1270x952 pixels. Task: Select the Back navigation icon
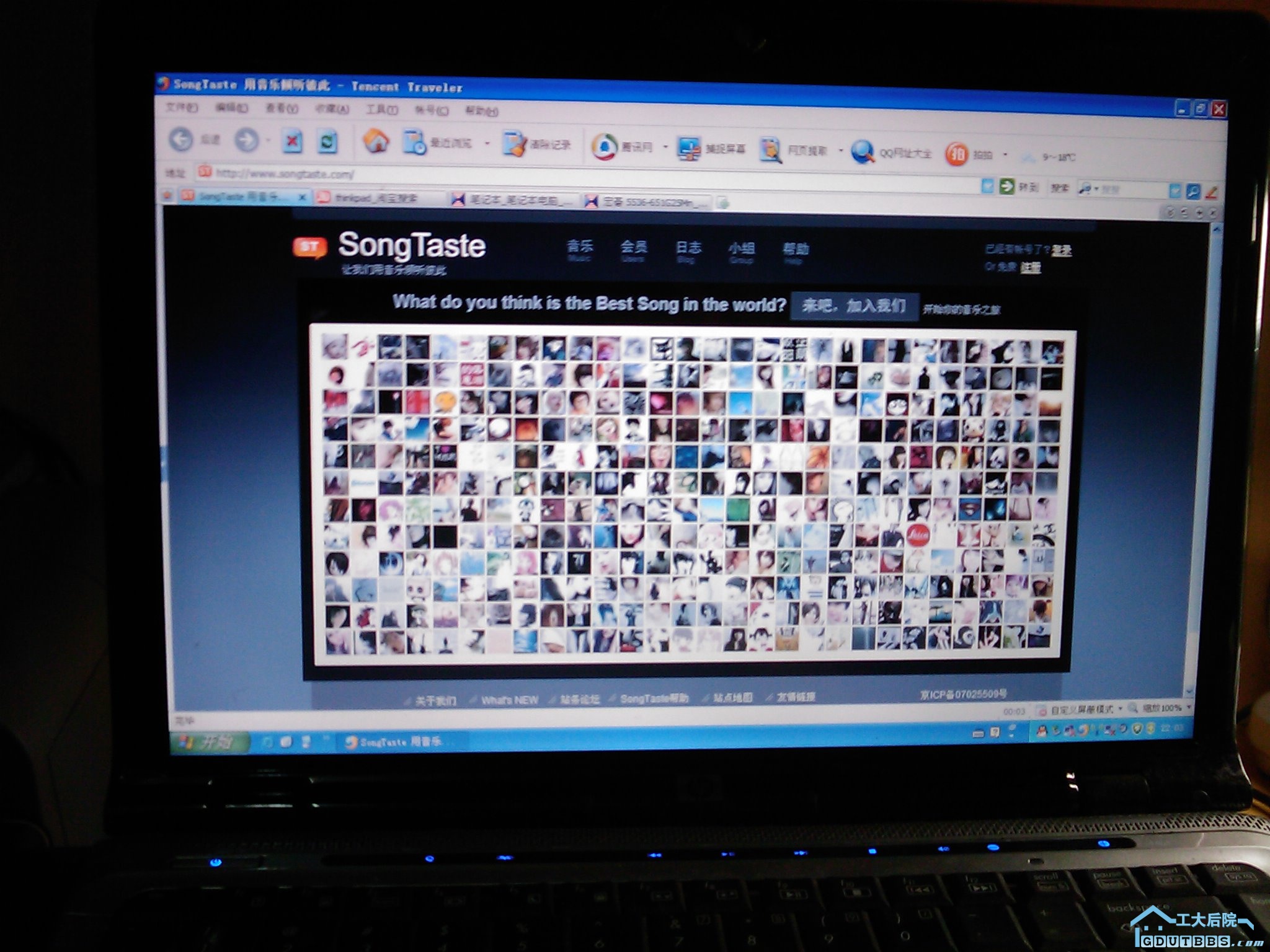click(x=182, y=139)
